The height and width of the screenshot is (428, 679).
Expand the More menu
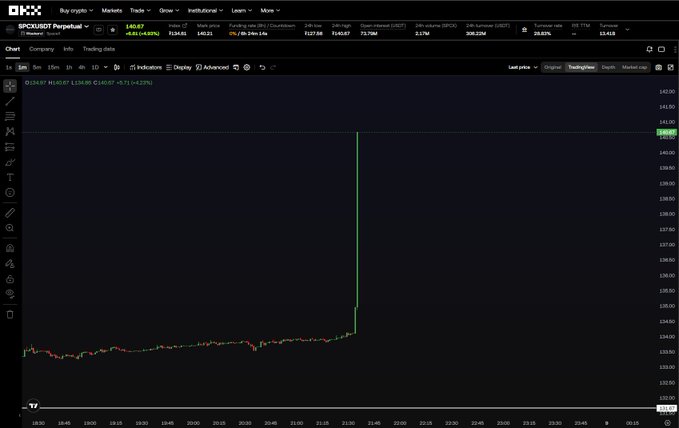click(x=270, y=10)
